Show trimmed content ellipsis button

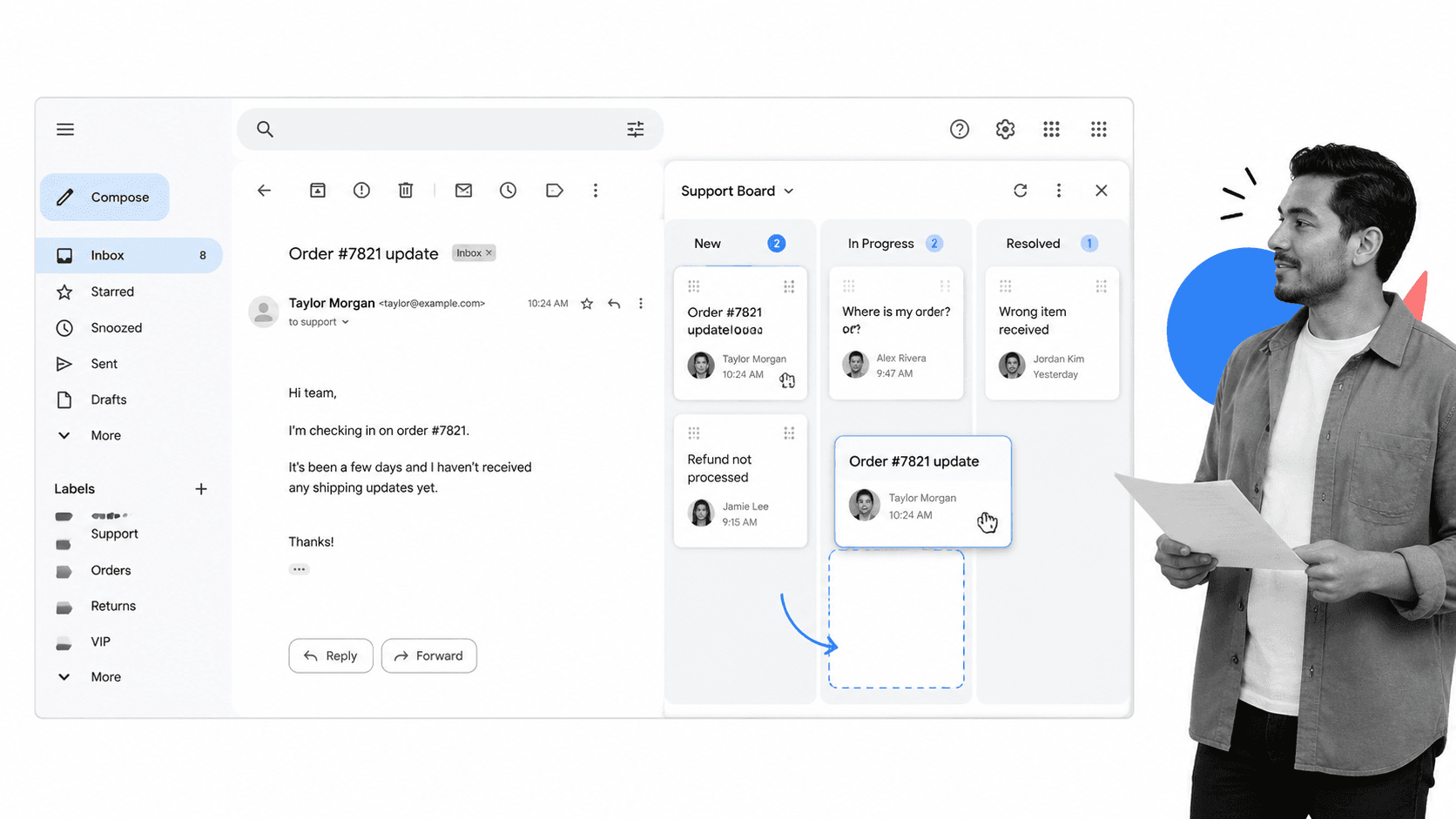[299, 569]
